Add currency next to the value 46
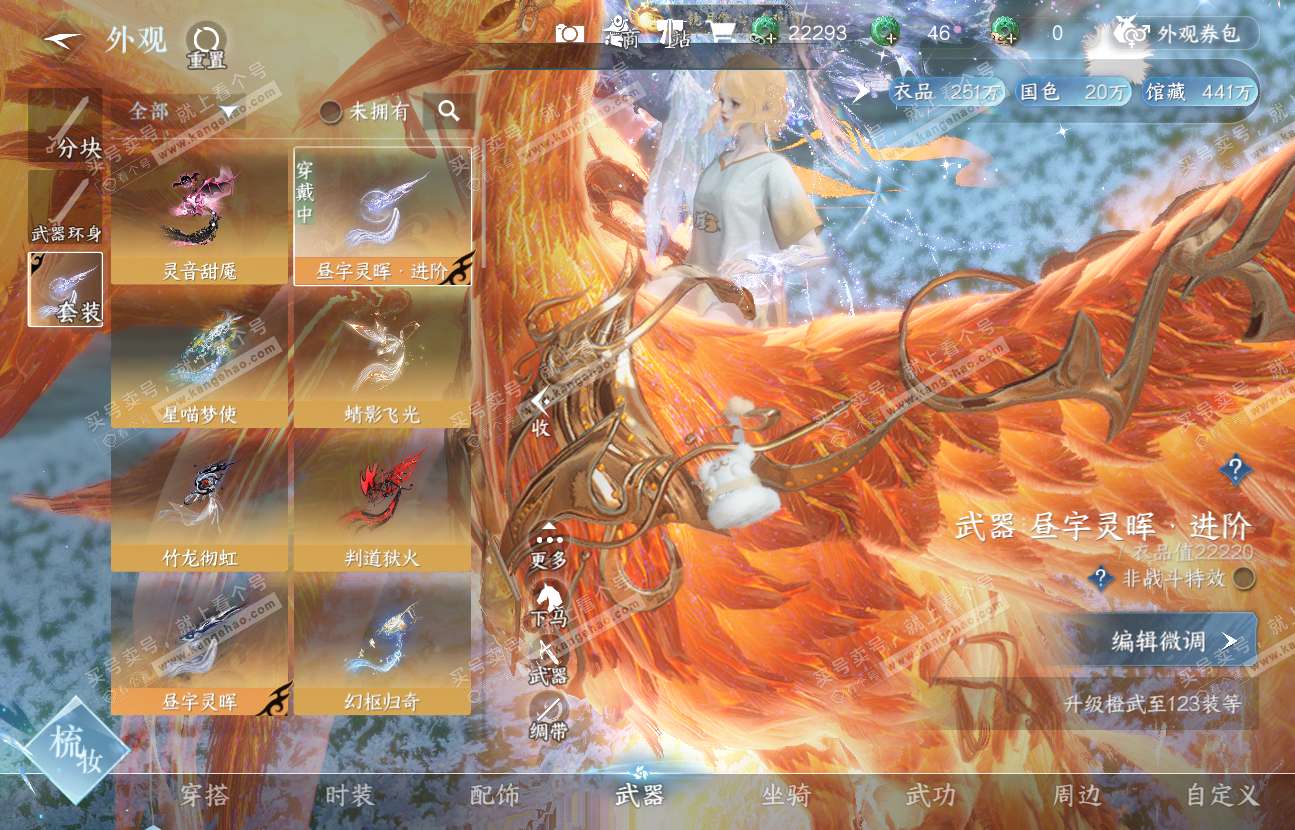This screenshot has width=1295, height=830. [x=886, y=33]
